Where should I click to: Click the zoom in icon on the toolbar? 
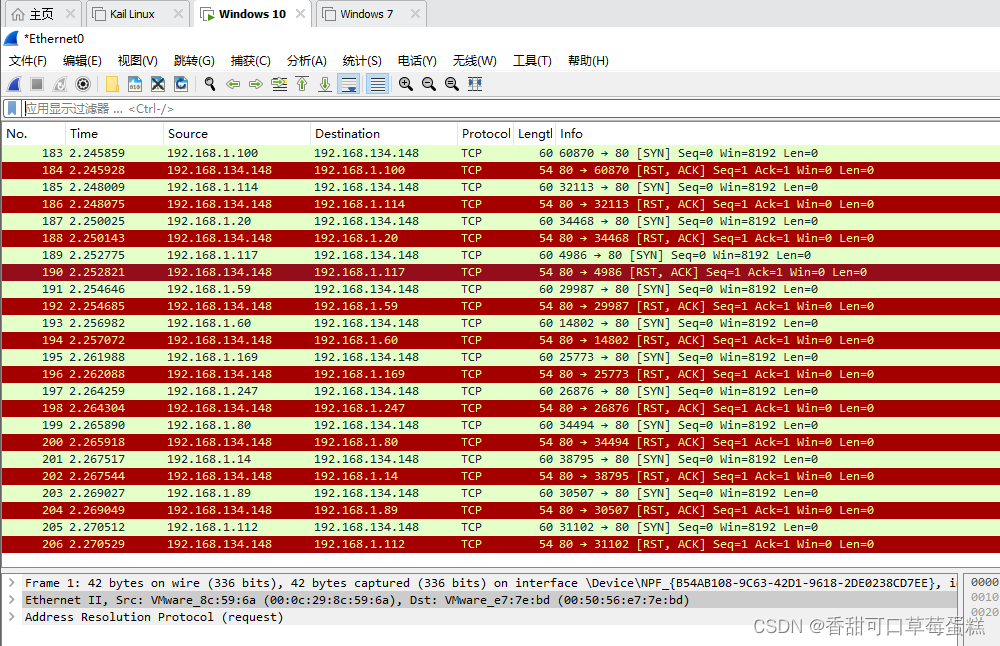[406, 84]
